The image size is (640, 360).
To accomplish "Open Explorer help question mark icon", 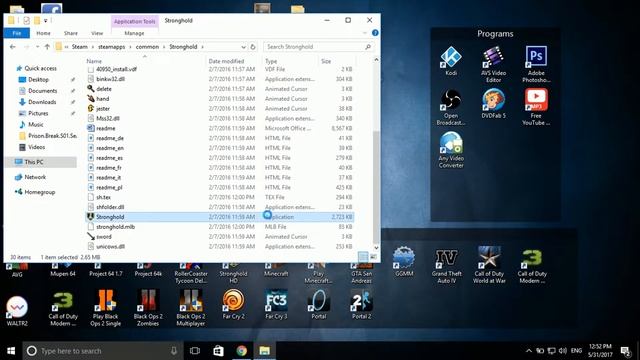I will click(x=375, y=33).
